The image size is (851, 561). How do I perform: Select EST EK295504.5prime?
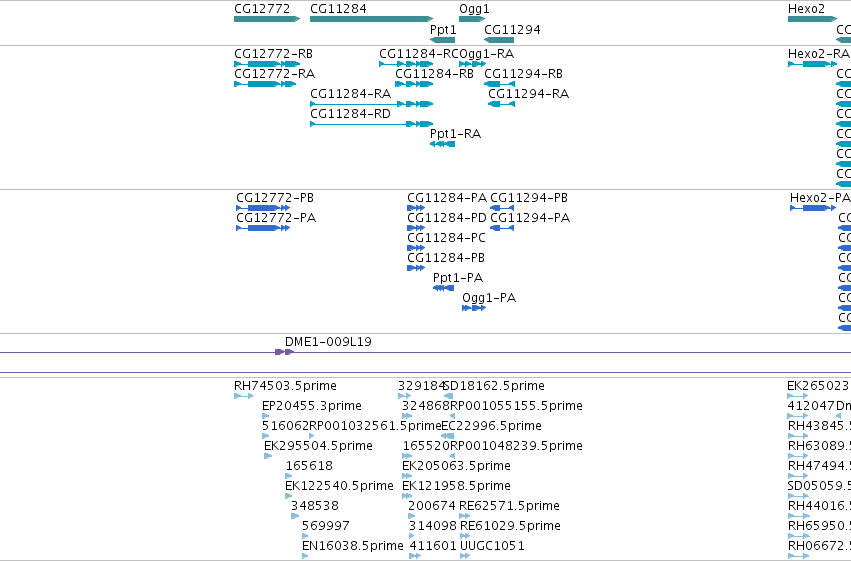point(268,456)
